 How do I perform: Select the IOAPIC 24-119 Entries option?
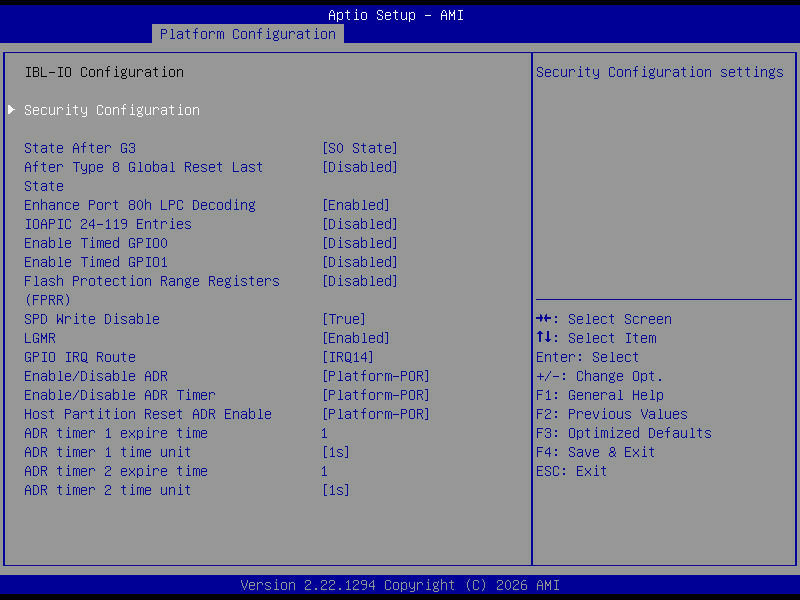pos(108,224)
